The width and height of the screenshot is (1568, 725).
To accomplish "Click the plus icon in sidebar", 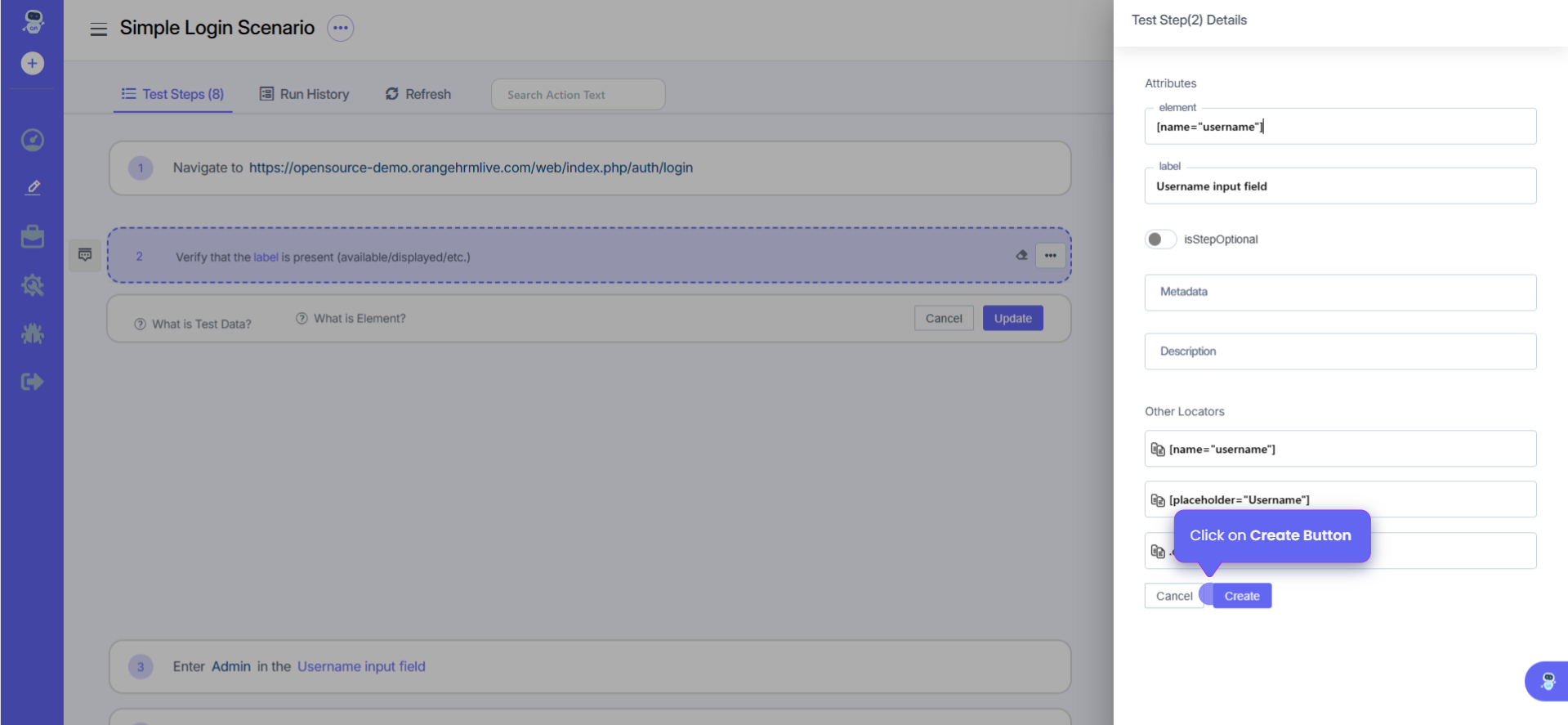I will 33,64.
